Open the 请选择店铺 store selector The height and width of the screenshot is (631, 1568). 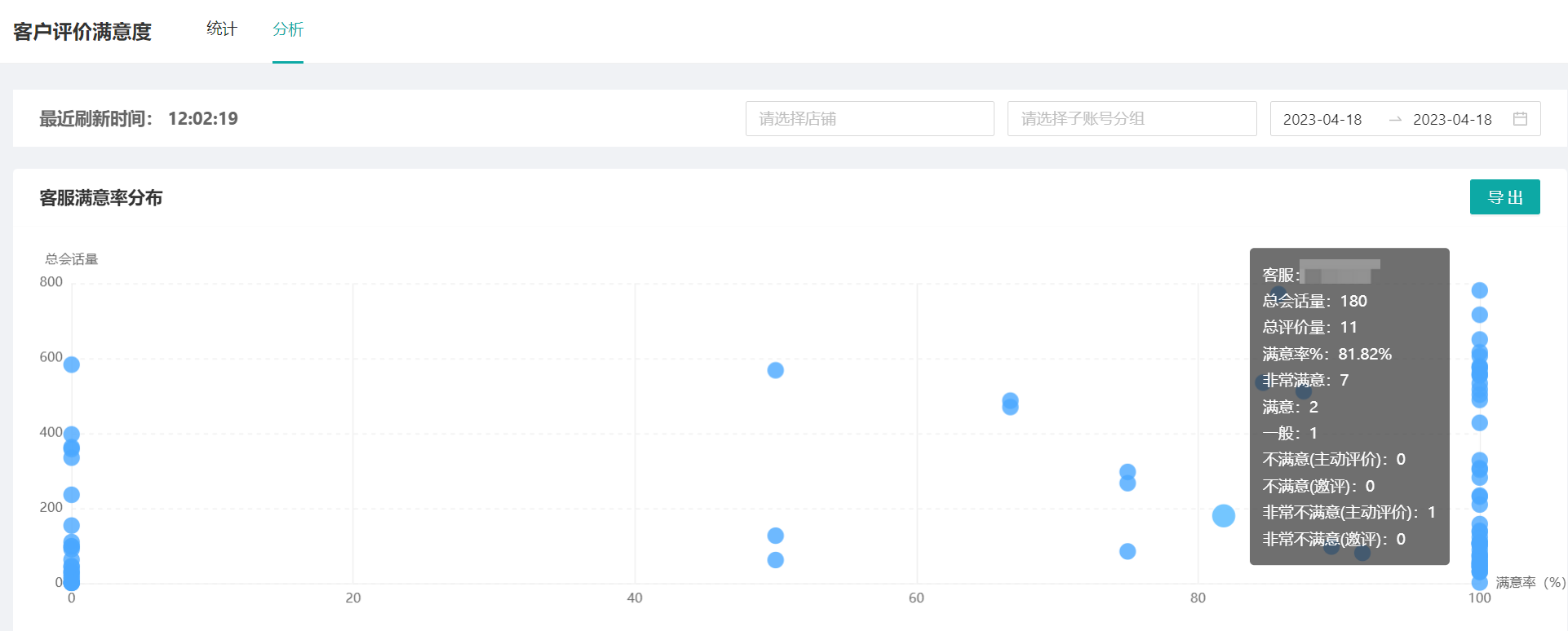click(870, 118)
